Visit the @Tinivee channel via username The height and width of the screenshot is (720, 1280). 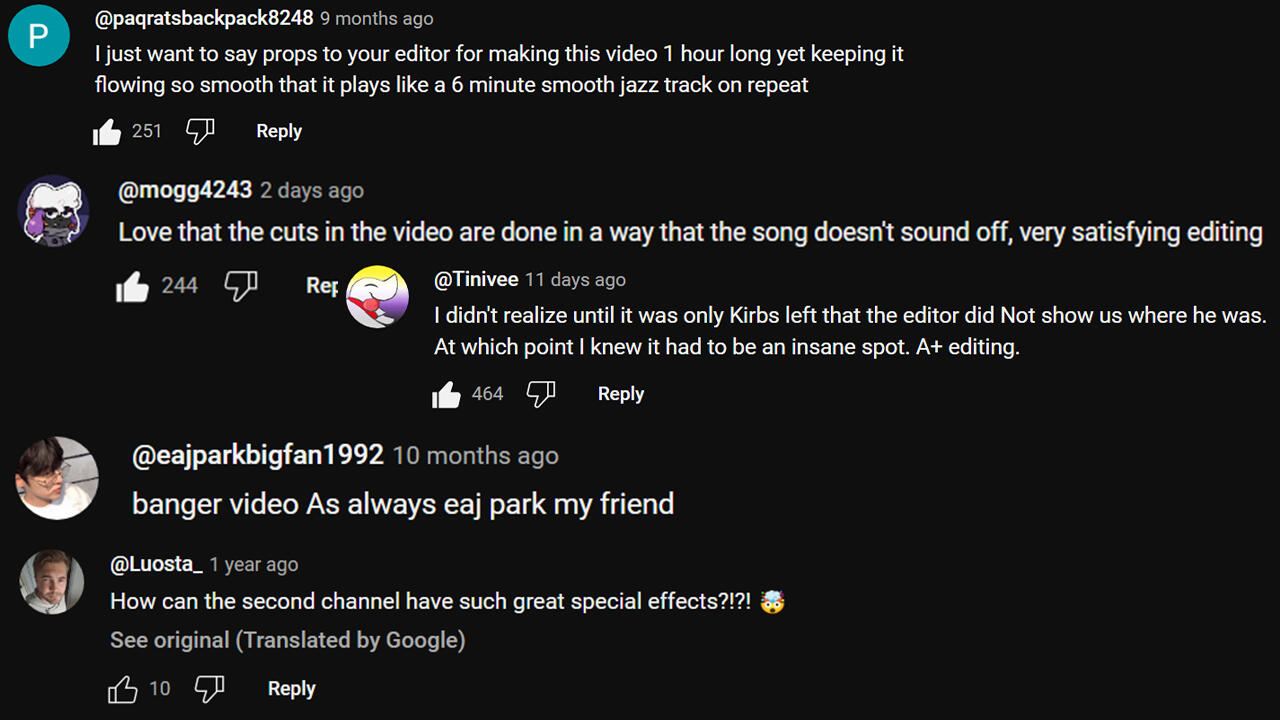476,280
